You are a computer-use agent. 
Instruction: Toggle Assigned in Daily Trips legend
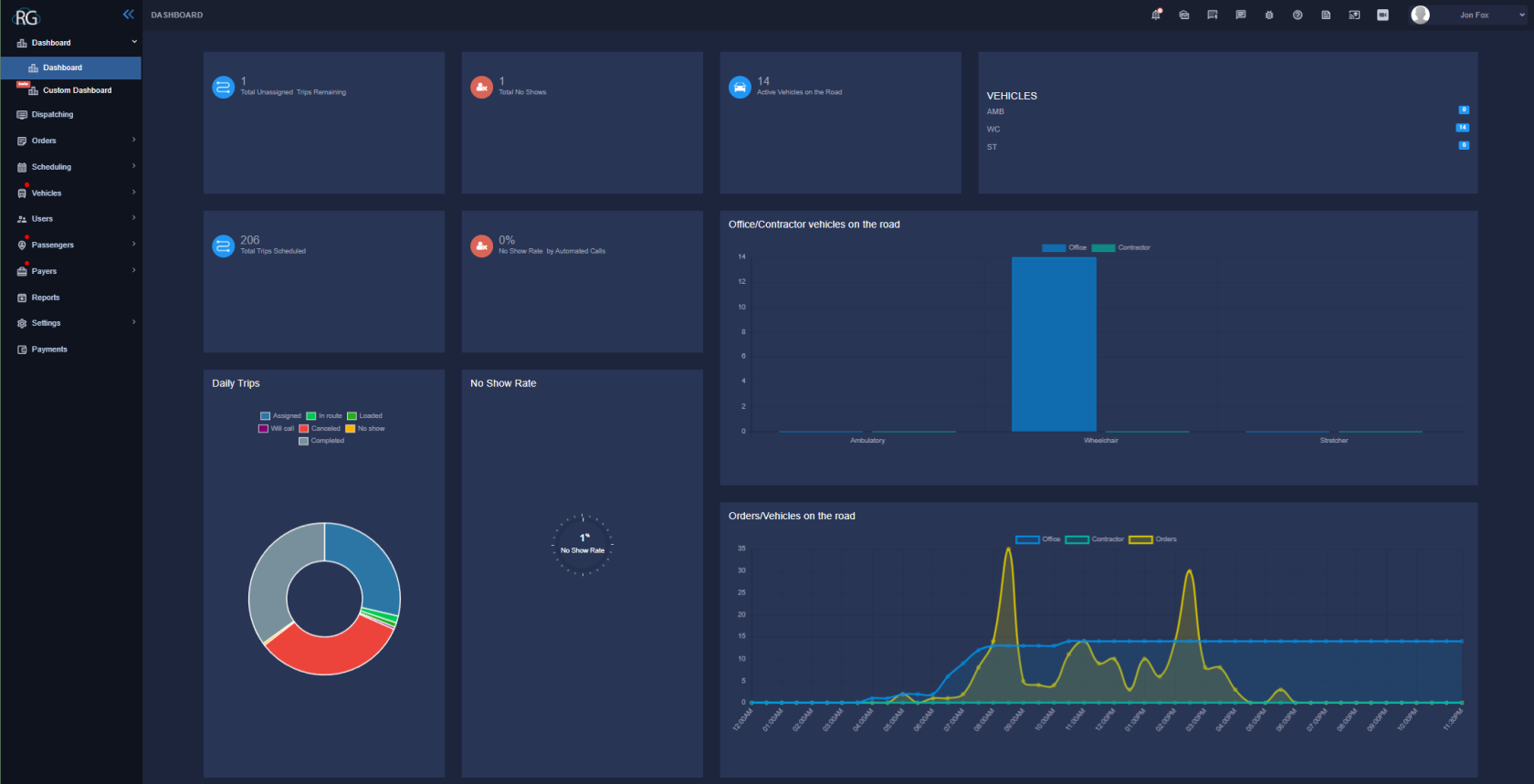pyautogui.click(x=280, y=416)
